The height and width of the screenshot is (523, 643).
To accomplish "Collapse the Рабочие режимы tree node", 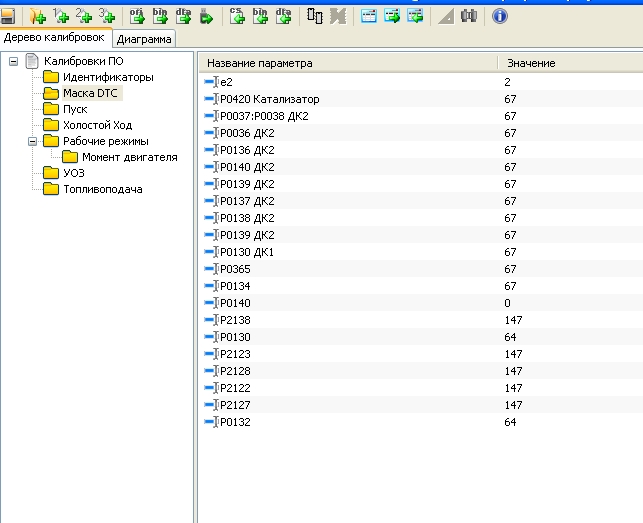I will click(x=32, y=141).
